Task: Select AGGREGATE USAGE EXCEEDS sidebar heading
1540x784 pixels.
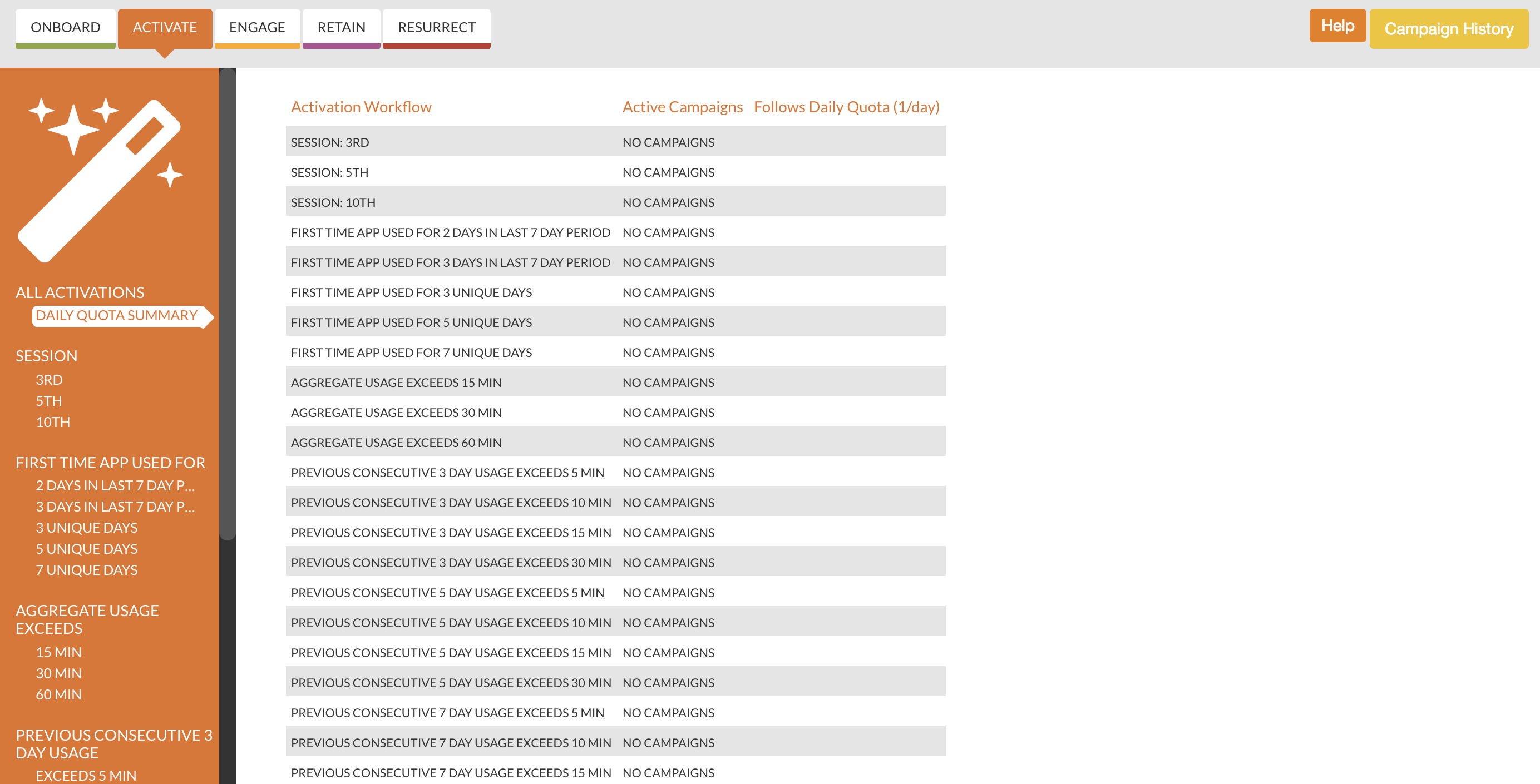Action: pyautogui.click(x=87, y=619)
